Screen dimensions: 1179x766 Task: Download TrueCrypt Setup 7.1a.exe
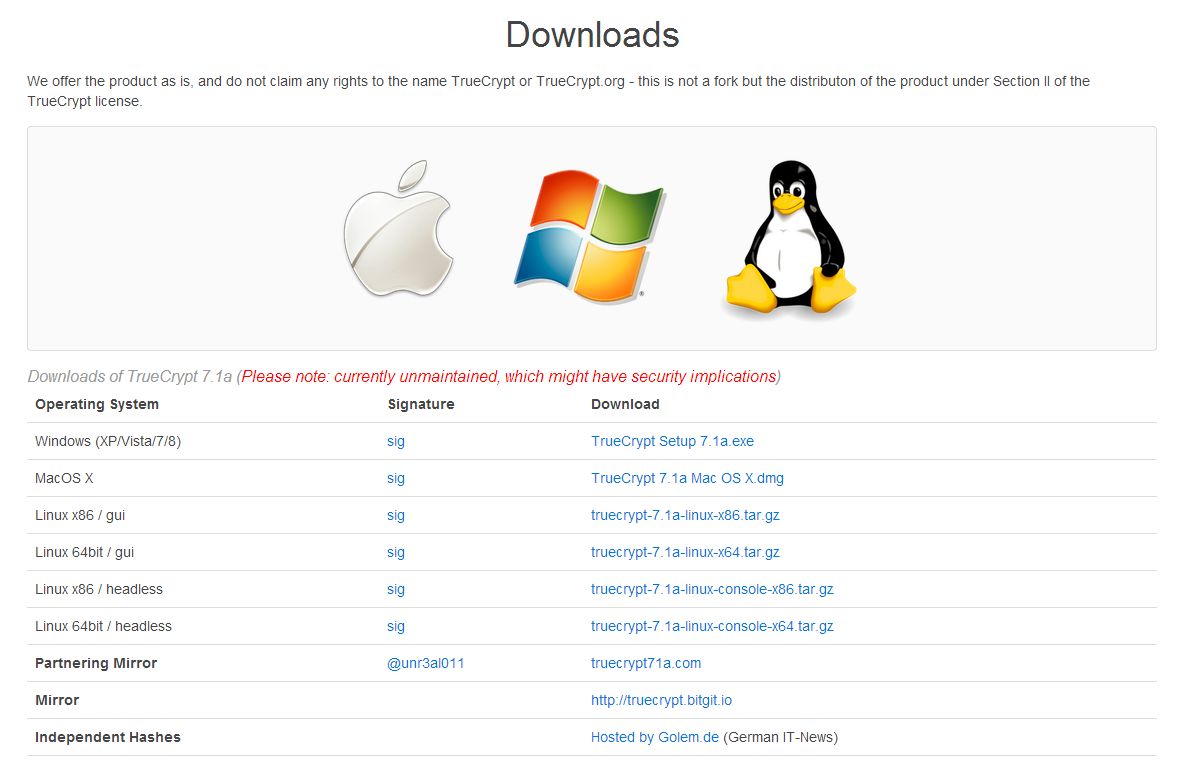pyautogui.click(x=672, y=441)
